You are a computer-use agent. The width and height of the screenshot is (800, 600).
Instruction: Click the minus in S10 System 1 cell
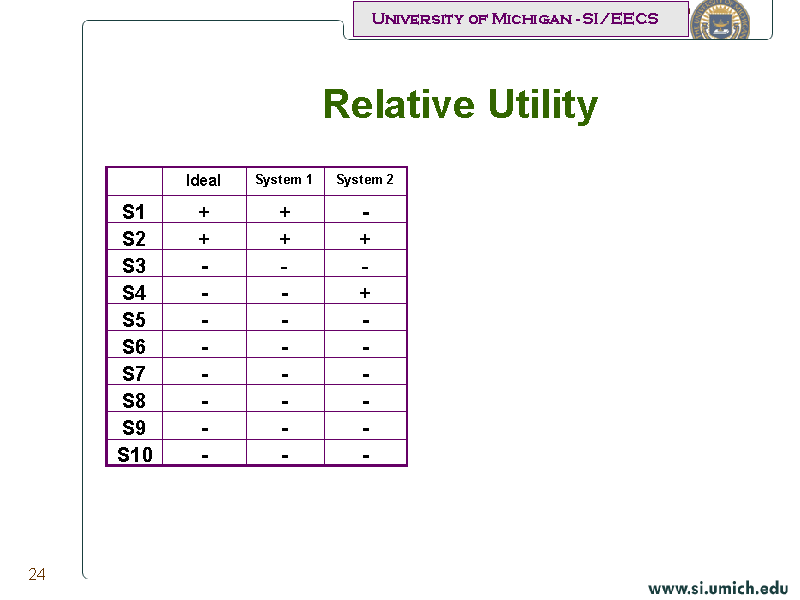pos(285,457)
